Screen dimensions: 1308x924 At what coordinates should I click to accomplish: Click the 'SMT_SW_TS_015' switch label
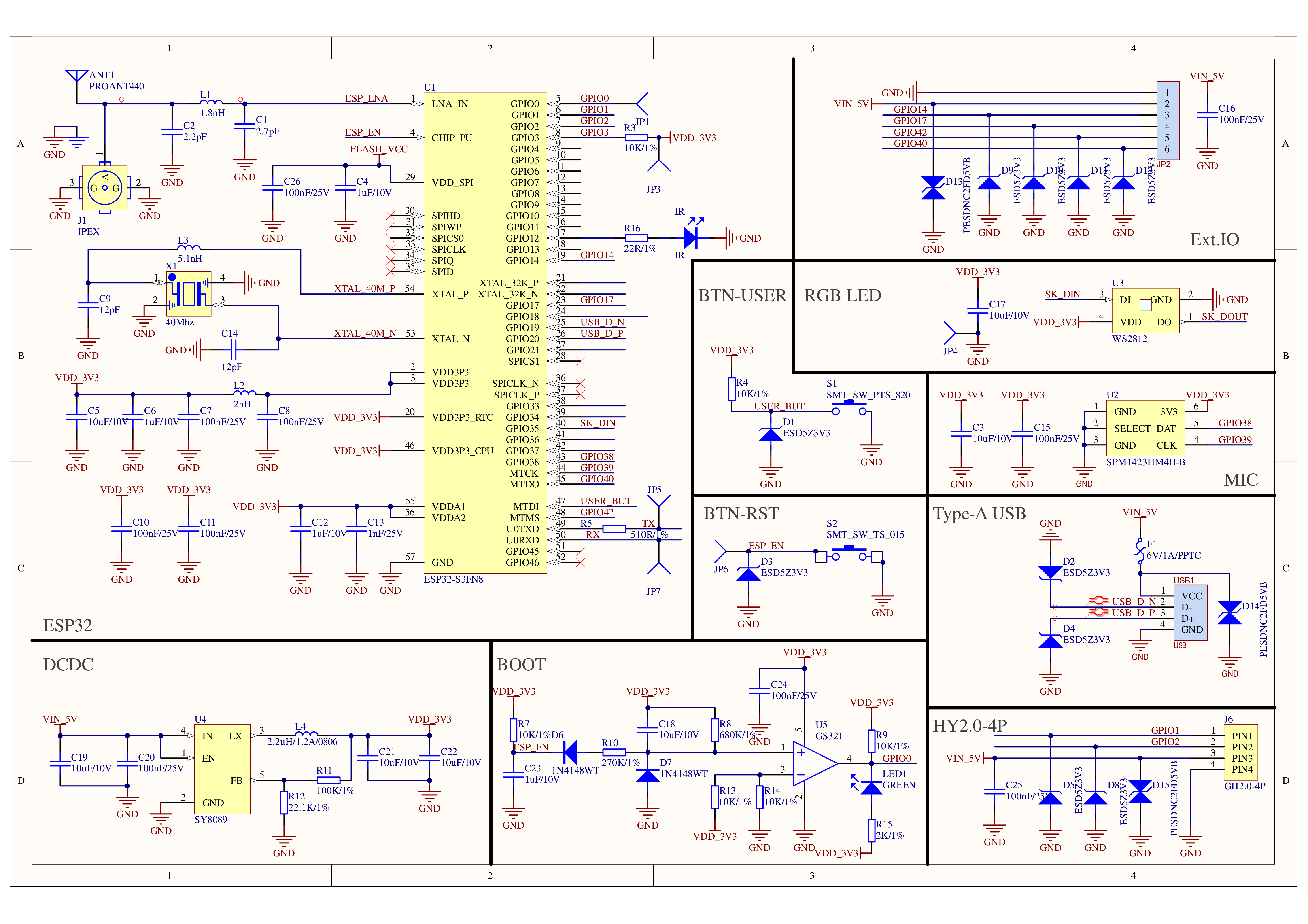pos(865,534)
